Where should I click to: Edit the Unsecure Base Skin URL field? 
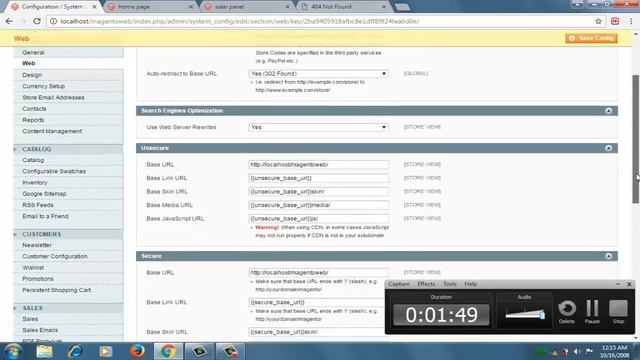318,191
